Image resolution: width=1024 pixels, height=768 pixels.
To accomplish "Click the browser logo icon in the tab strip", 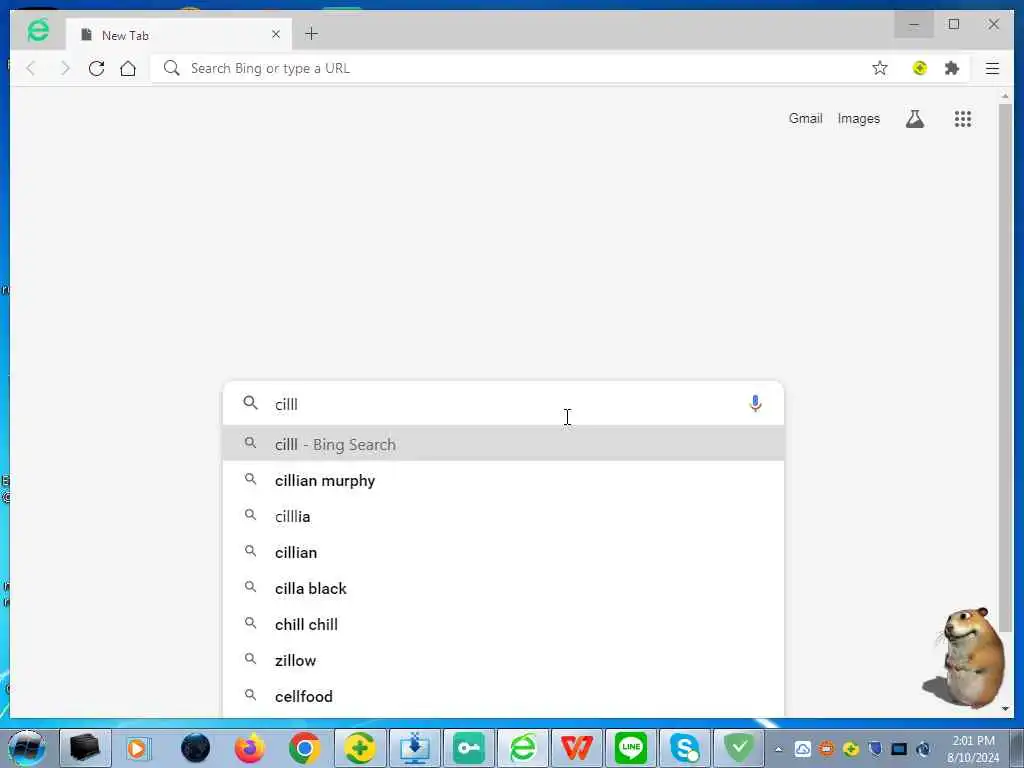I will 38,30.
